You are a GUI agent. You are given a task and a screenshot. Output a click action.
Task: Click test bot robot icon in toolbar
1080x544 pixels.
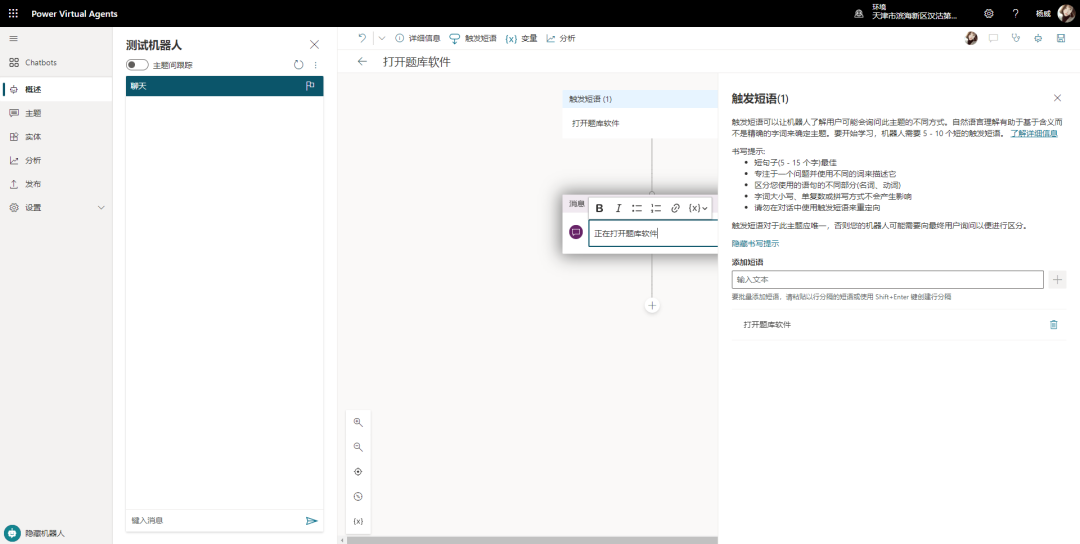(x=1038, y=39)
